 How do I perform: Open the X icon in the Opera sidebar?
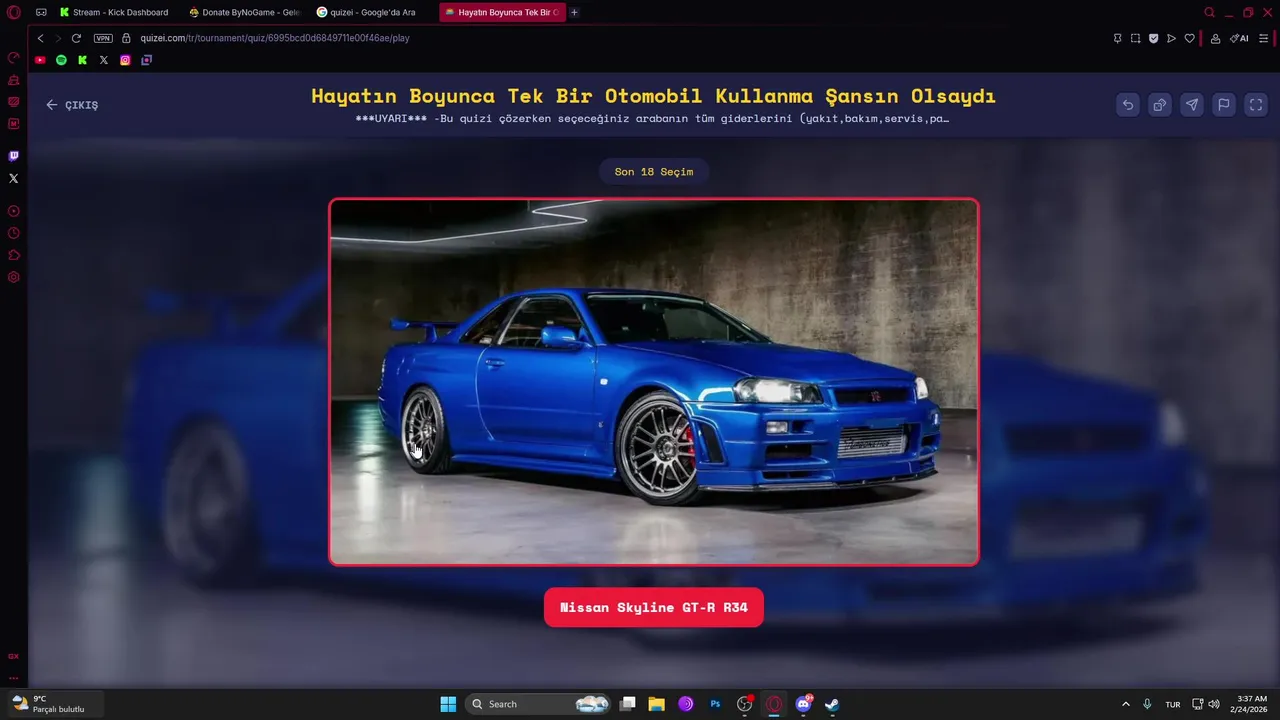pyautogui.click(x=14, y=178)
